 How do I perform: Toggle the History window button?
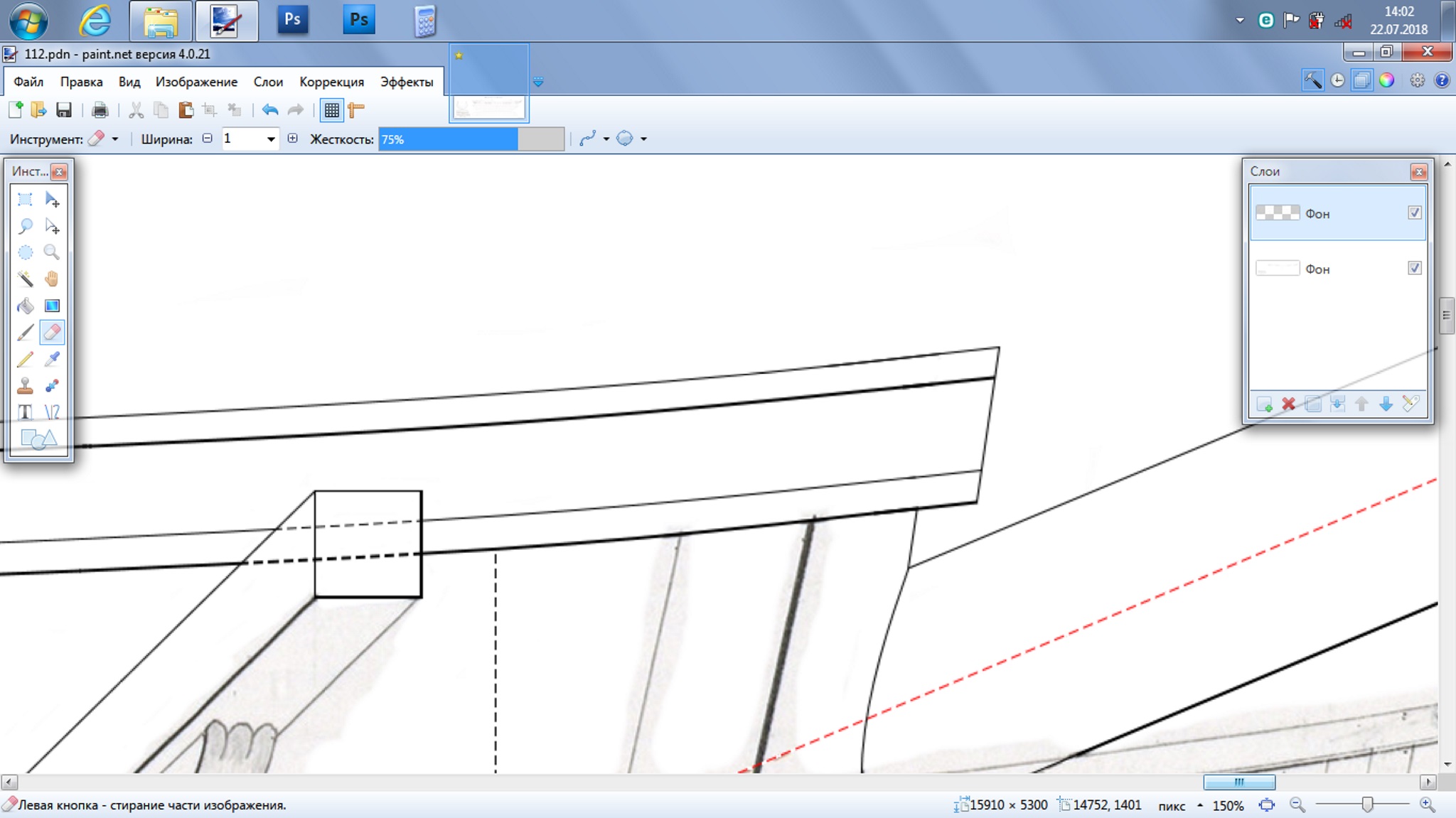[1337, 80]
